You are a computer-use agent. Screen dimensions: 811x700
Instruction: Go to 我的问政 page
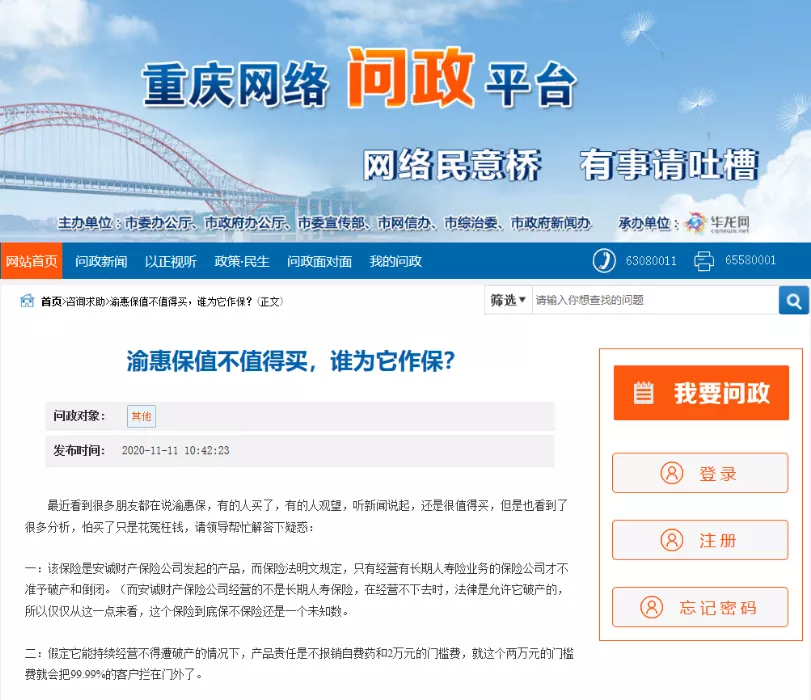click(x=395, y=261)
